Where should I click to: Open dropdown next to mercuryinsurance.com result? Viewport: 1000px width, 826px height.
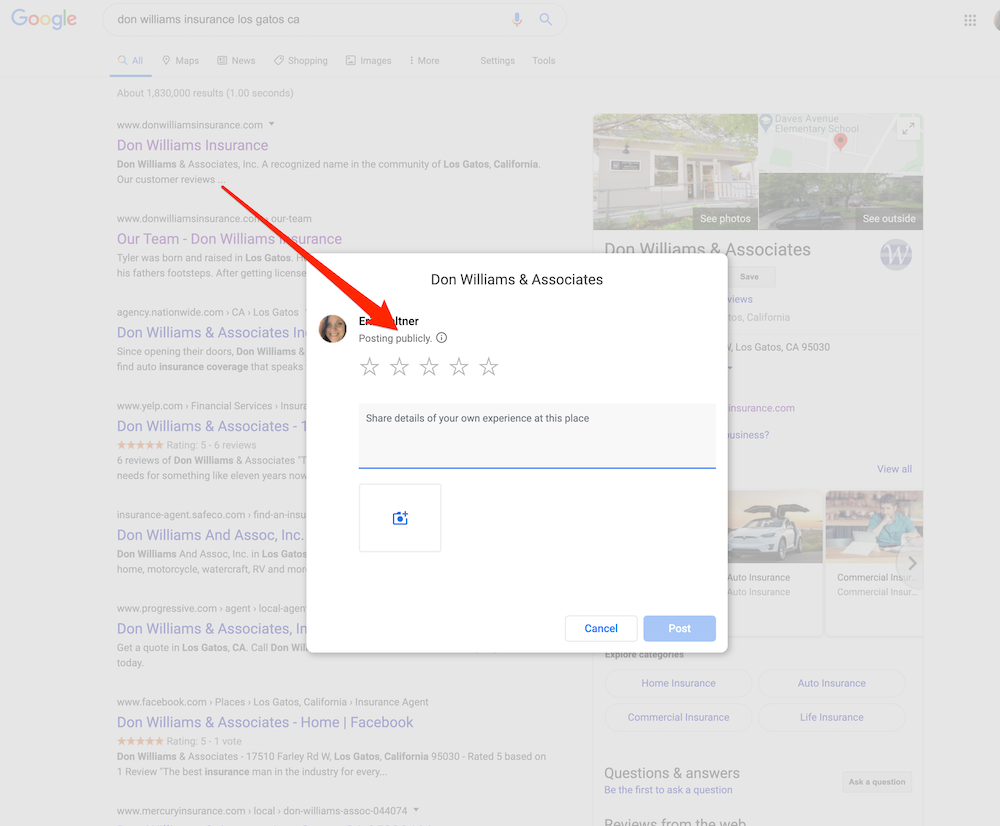click(416, 809)
